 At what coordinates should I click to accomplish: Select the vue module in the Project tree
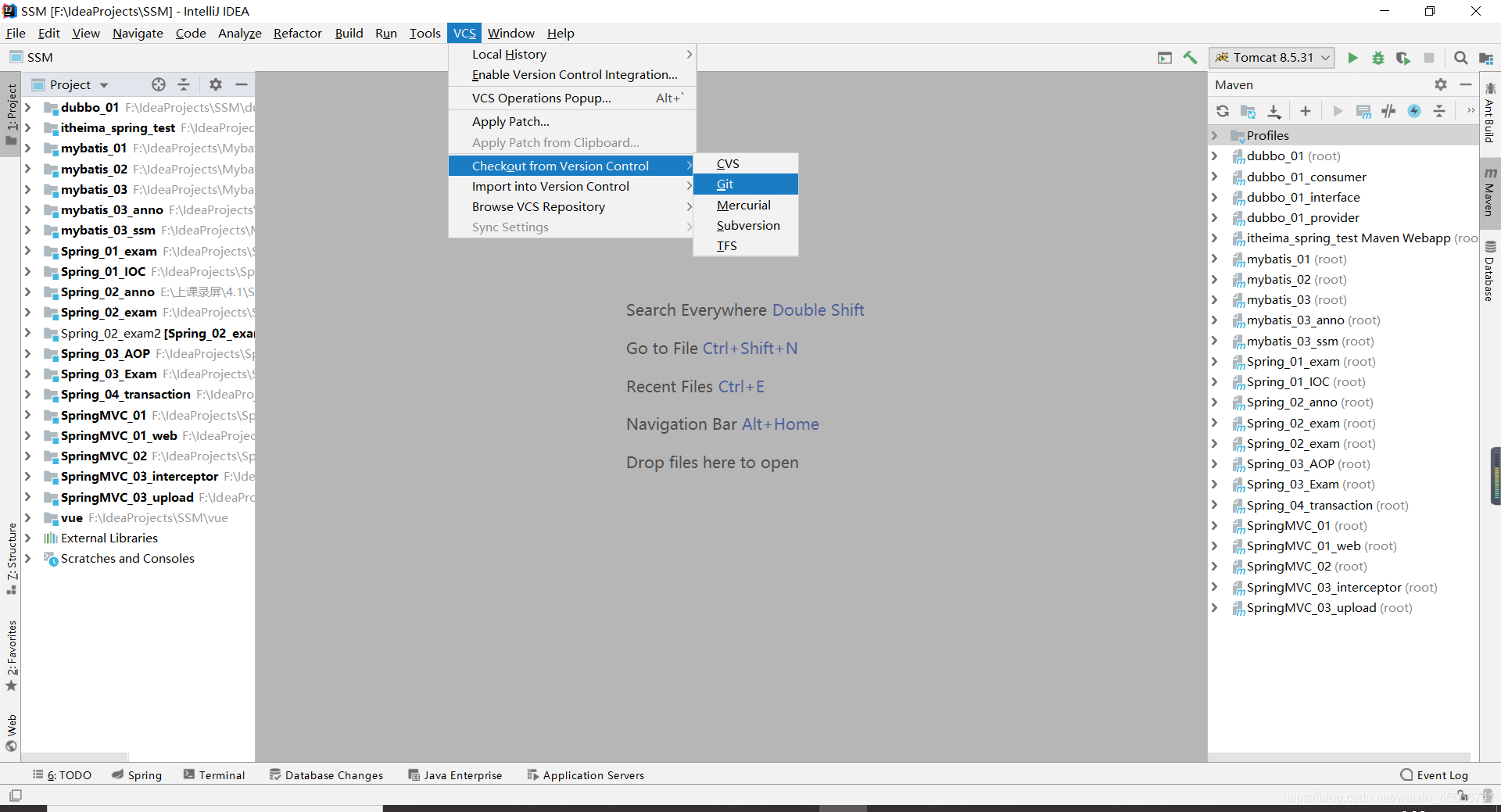click(x=138, y=517)
